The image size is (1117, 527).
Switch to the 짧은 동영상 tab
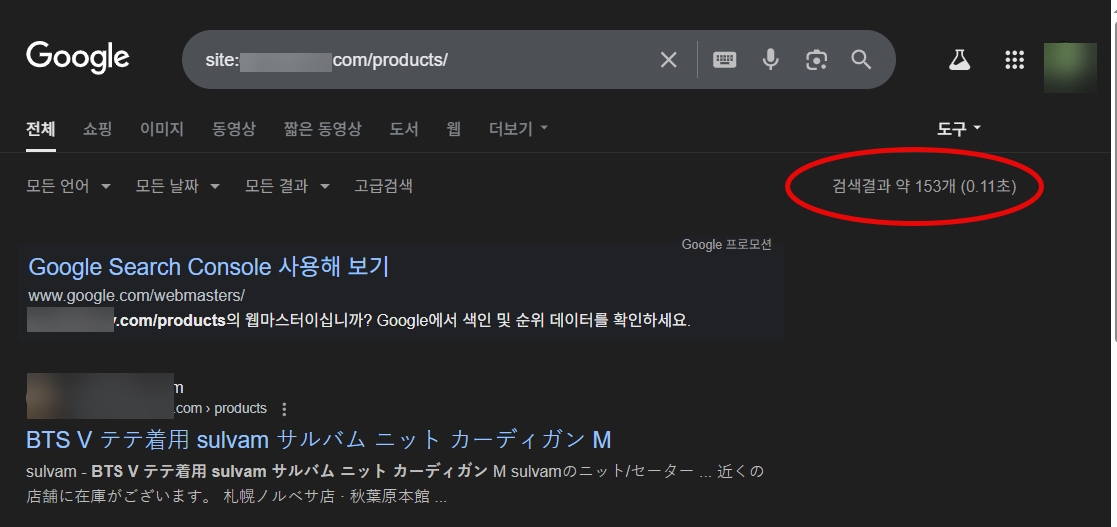323,129
